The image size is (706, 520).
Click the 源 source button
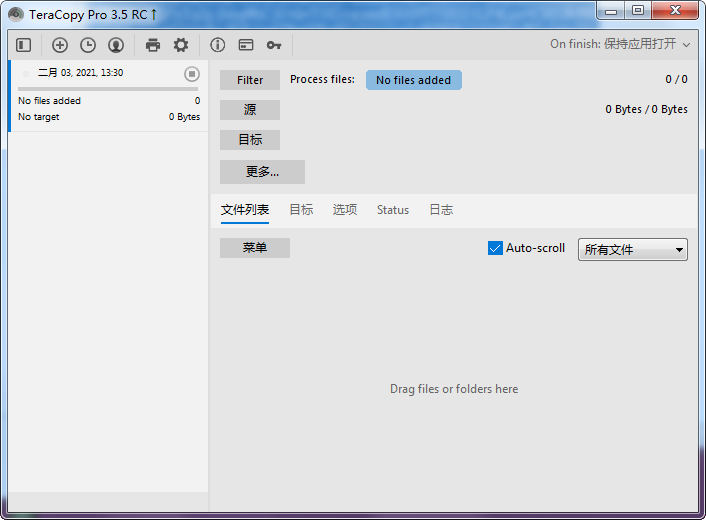point(250,110)
